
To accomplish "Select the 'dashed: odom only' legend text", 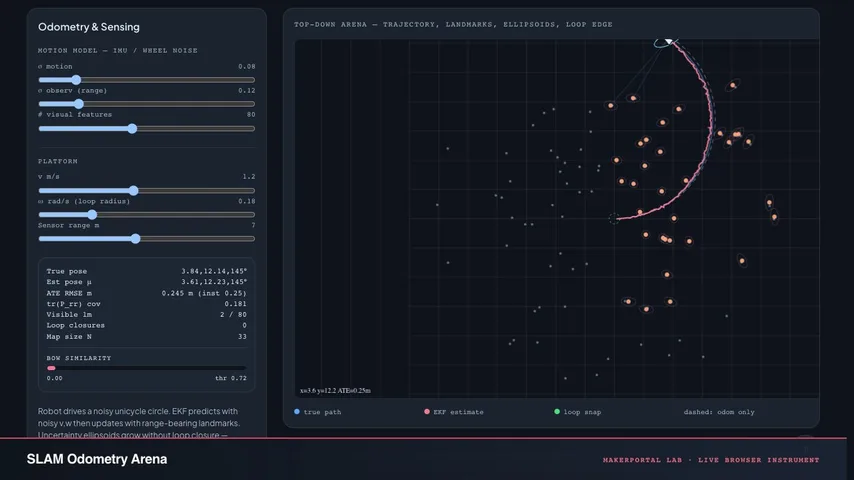I will pyautogui.click(x=719, y=412).
